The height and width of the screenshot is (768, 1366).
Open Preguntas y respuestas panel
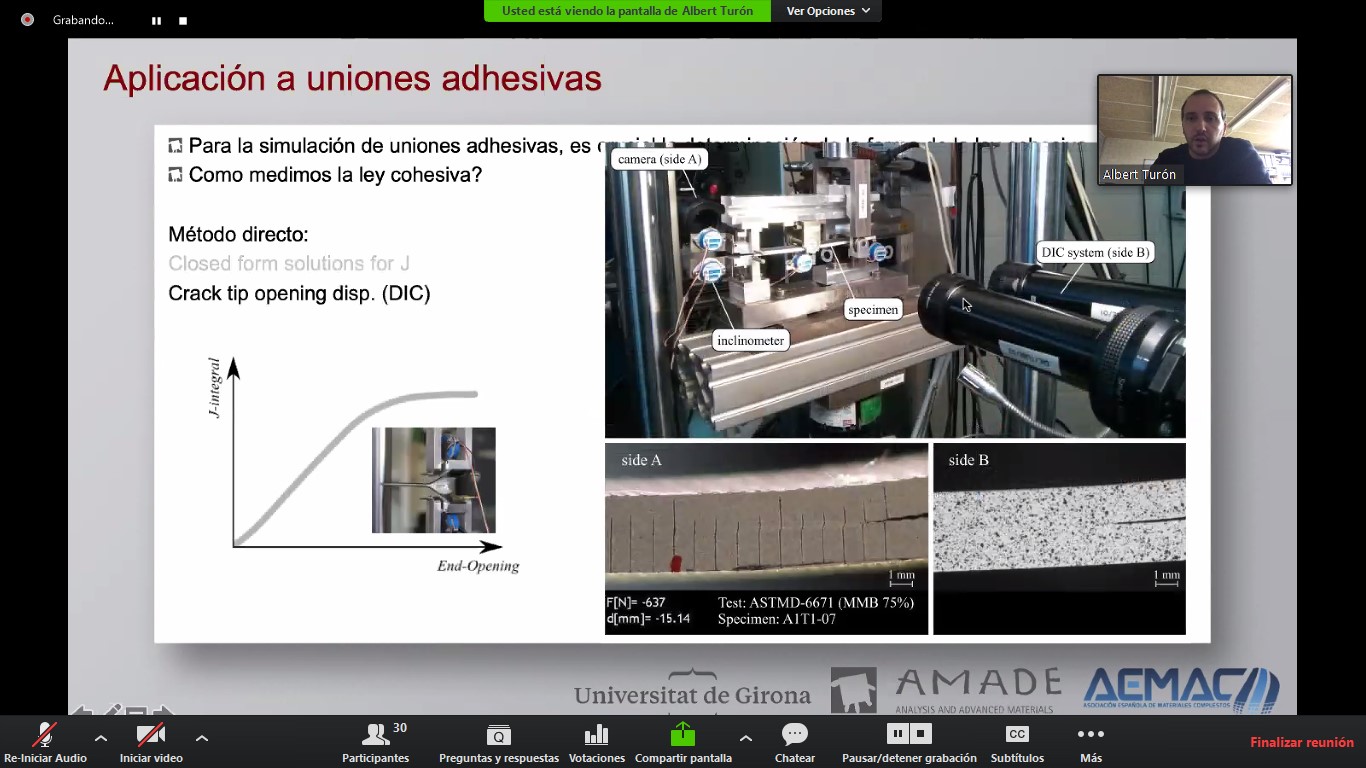click(x=498, y=742)
